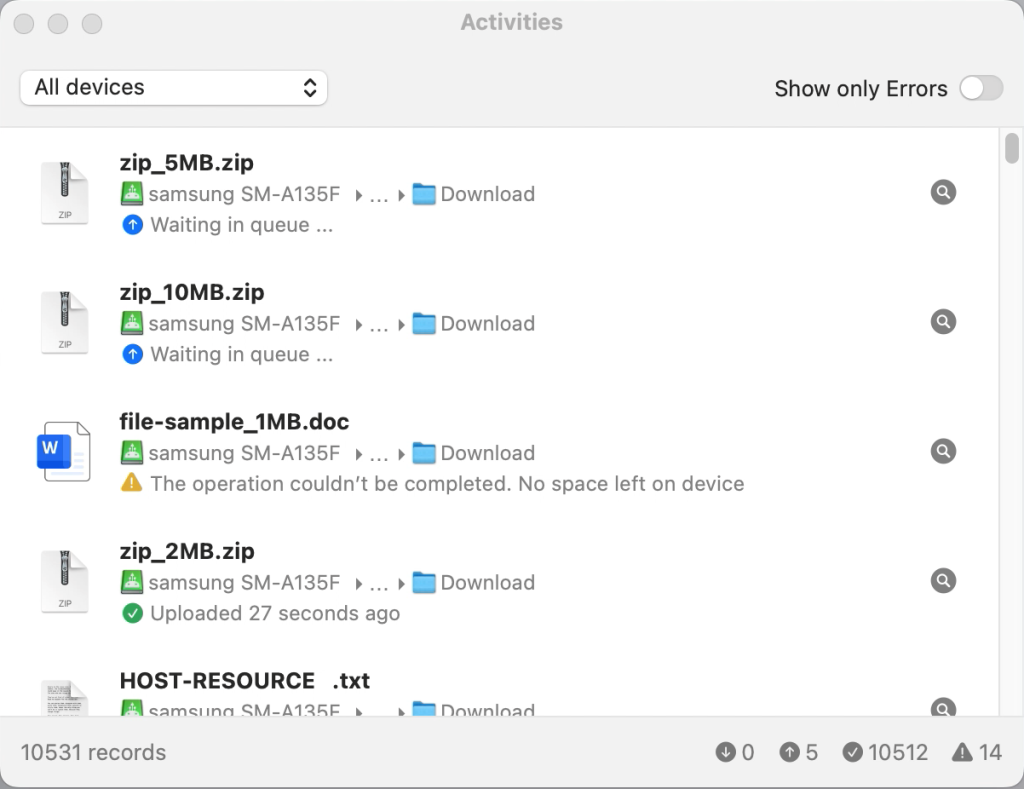1024x789 pixels.
Task: Click the scrollbar on the right edge
Action: click(x=1010, y=150)
